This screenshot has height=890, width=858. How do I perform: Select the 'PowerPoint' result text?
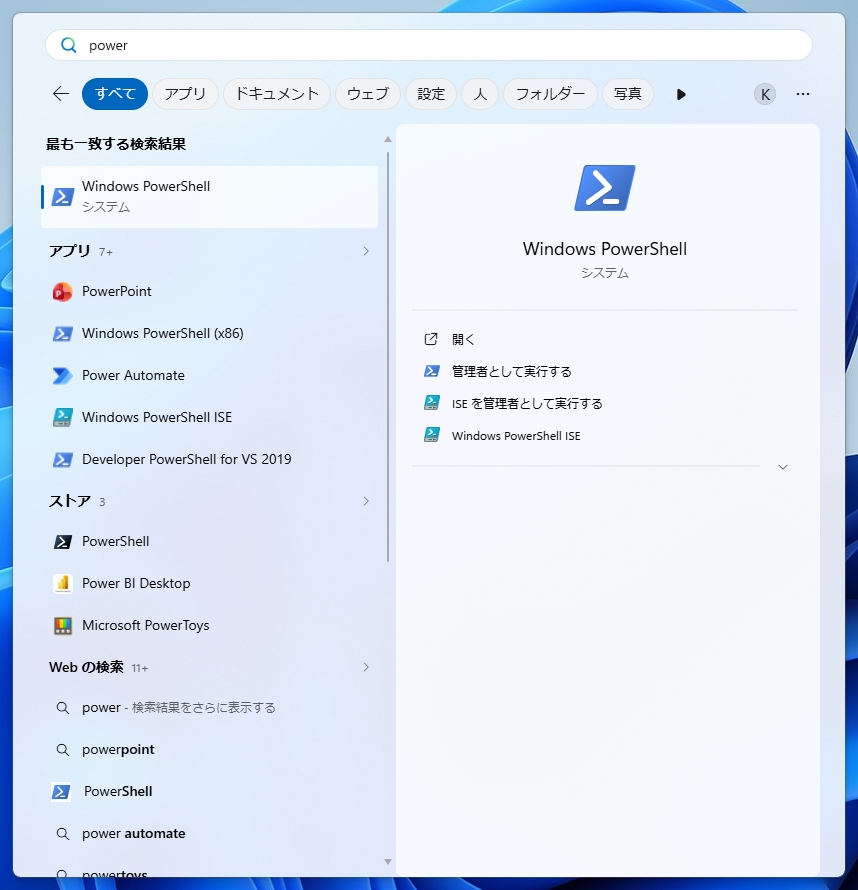[117, 291]
